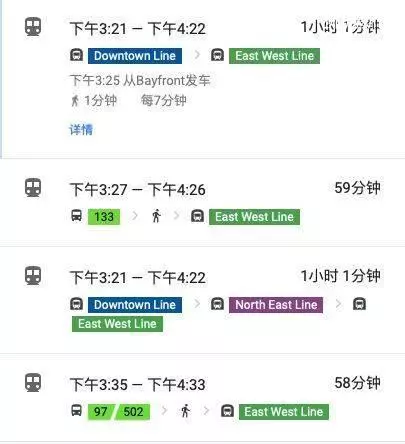
Task: Click the chevron after the first Downtown Line badge
Action: 197,55
